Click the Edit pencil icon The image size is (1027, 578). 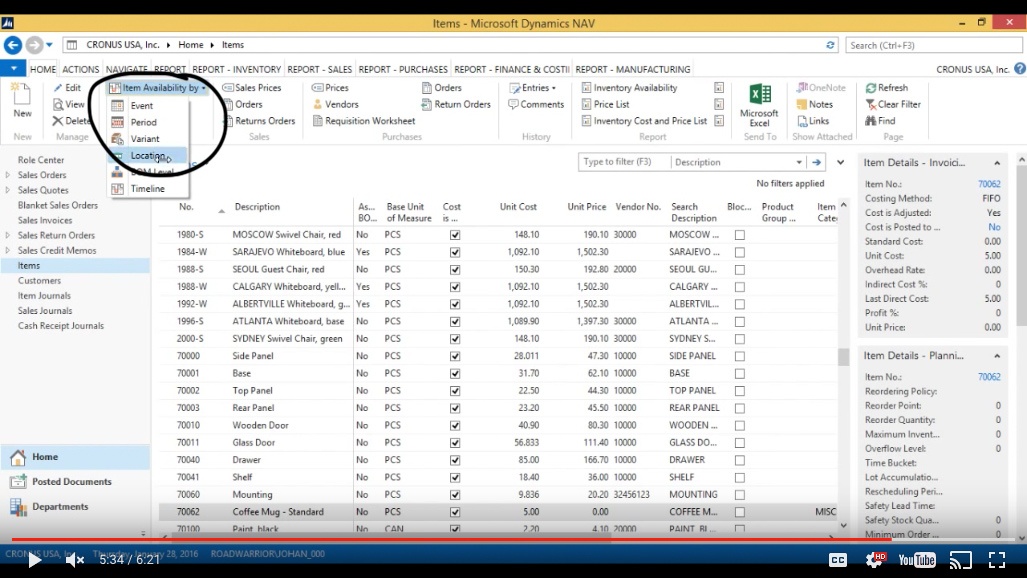pos(58,88)
